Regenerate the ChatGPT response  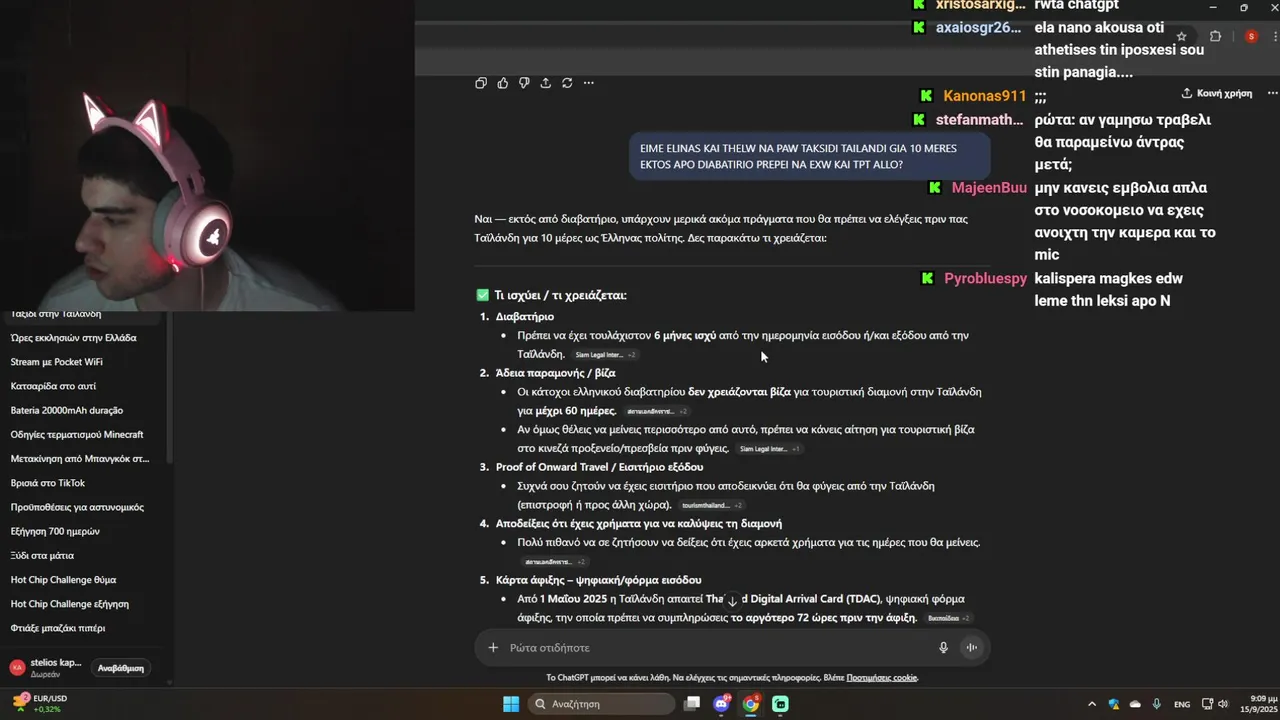point(567,83)
